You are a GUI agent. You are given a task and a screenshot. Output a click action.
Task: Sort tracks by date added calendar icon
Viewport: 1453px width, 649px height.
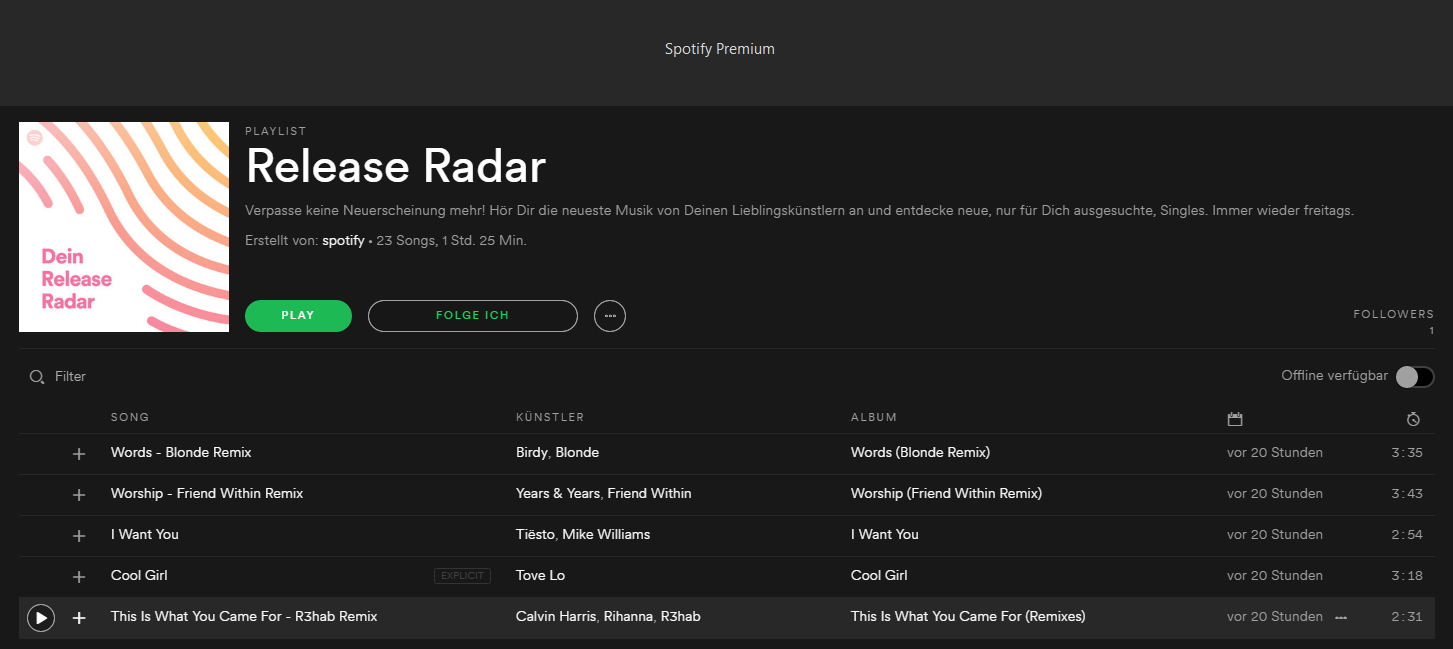[1235, 419]
